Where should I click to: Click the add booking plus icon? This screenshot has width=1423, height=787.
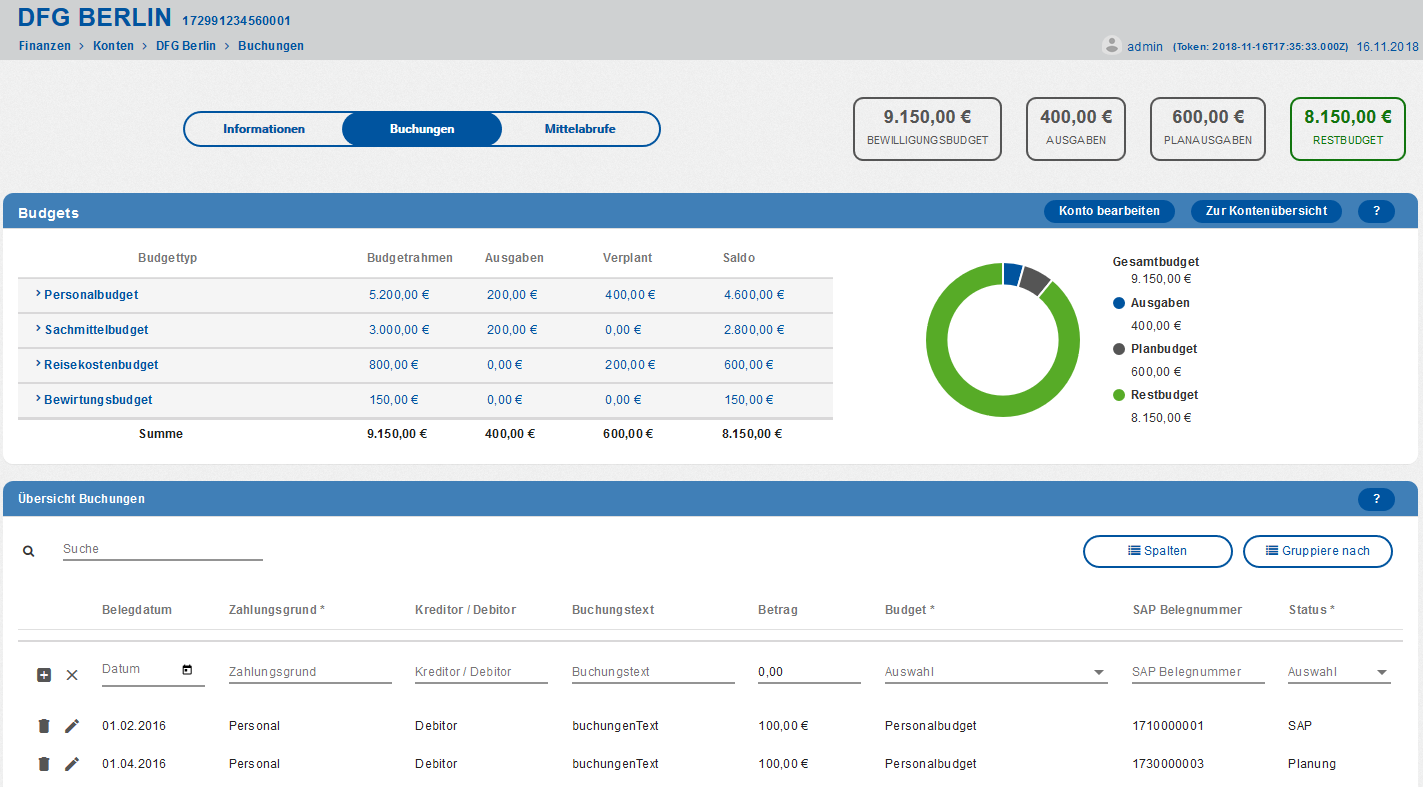[x=44, y=675]
